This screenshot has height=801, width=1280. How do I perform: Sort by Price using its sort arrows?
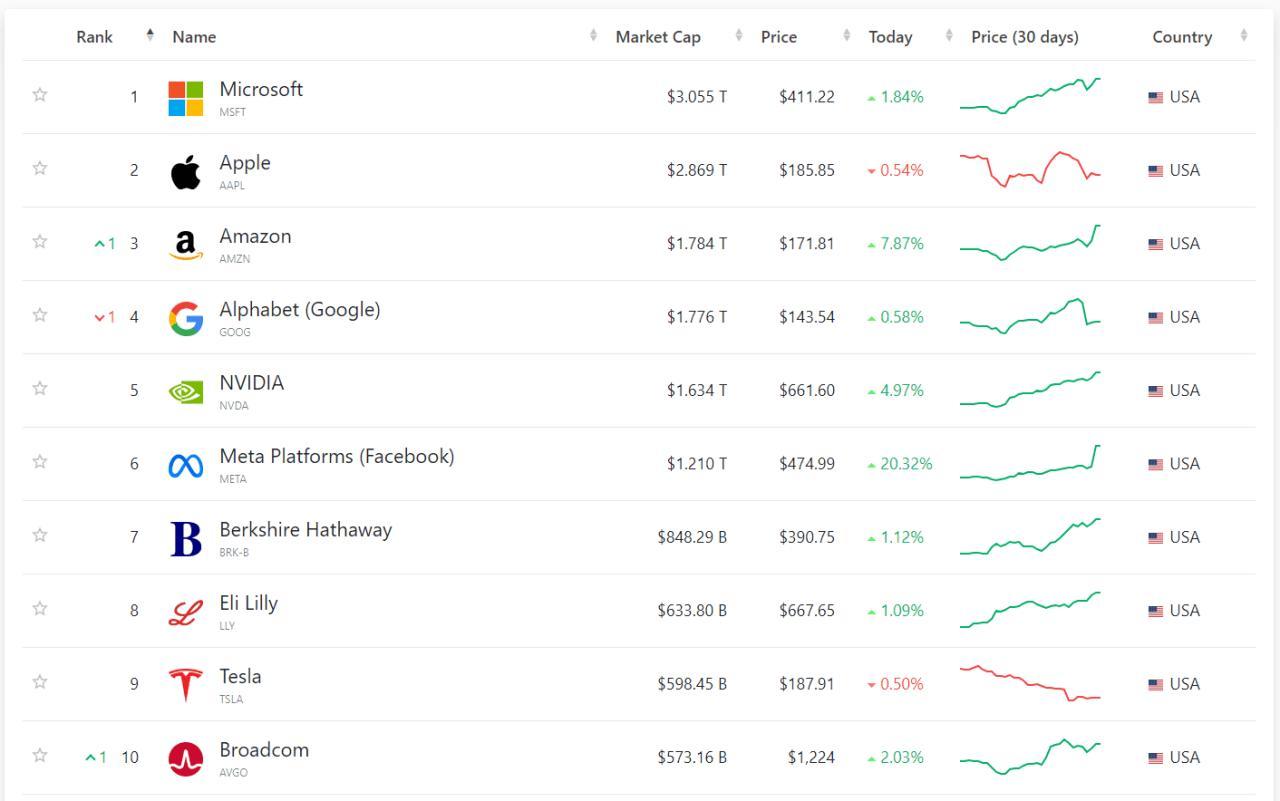846,36
